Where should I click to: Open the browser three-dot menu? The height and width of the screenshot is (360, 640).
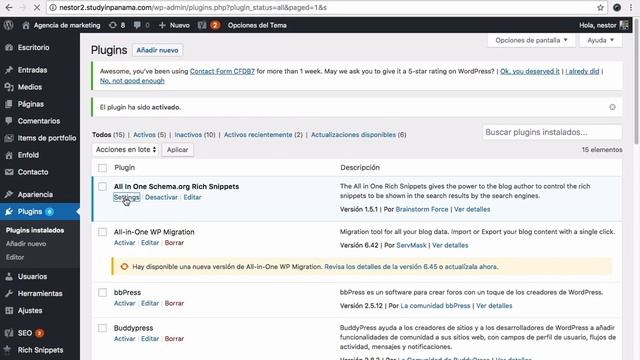(631, 7)
